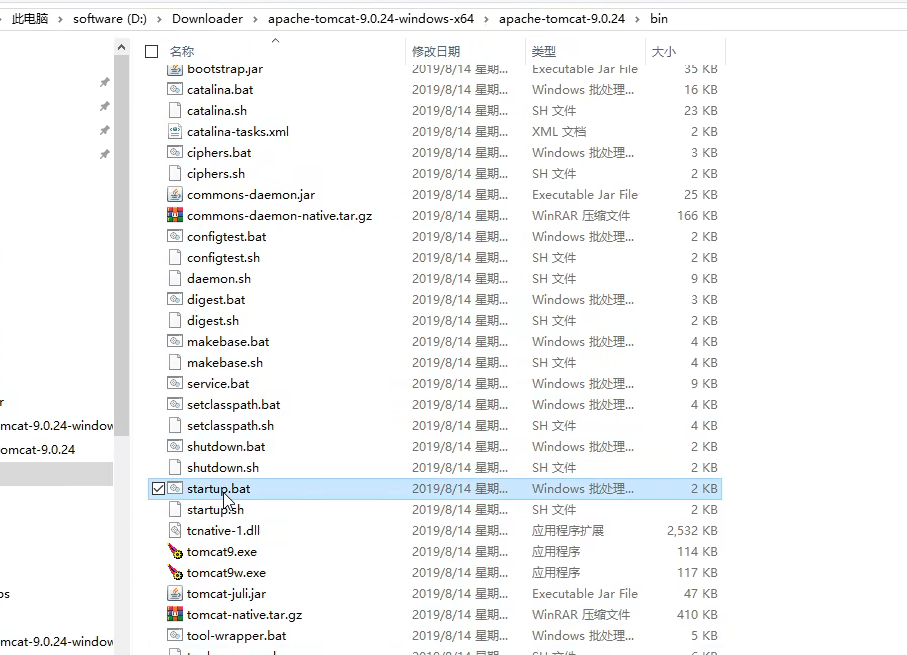The image size is (907, 655).
Task: Click the tomcat9.exe application icon
Action: (175, 551)
